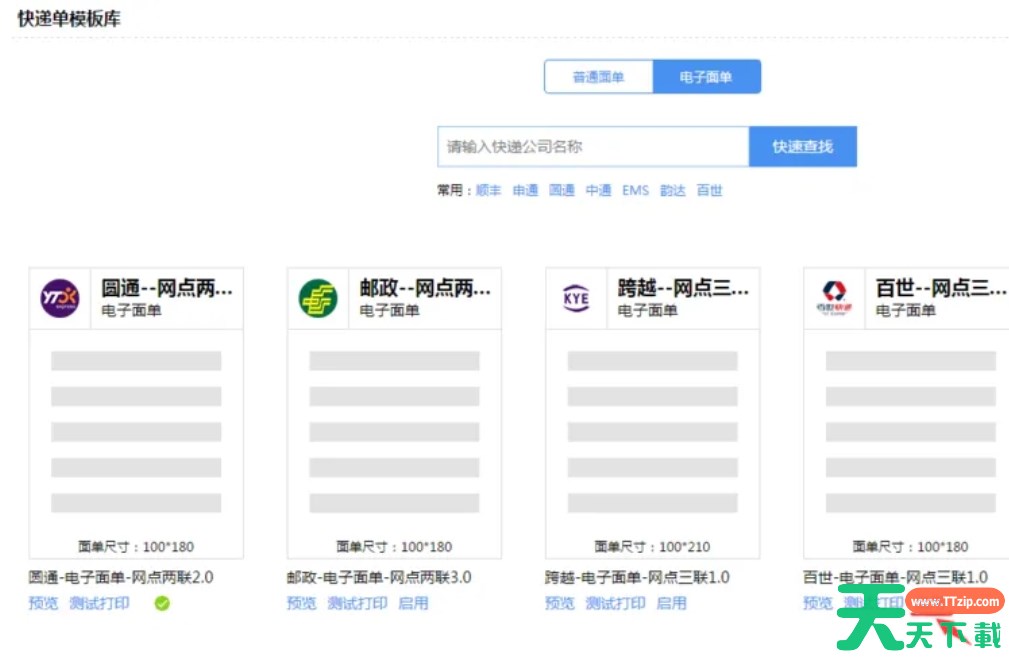
Task: Click the 中通 quick filter link
Action: point(598,190)
